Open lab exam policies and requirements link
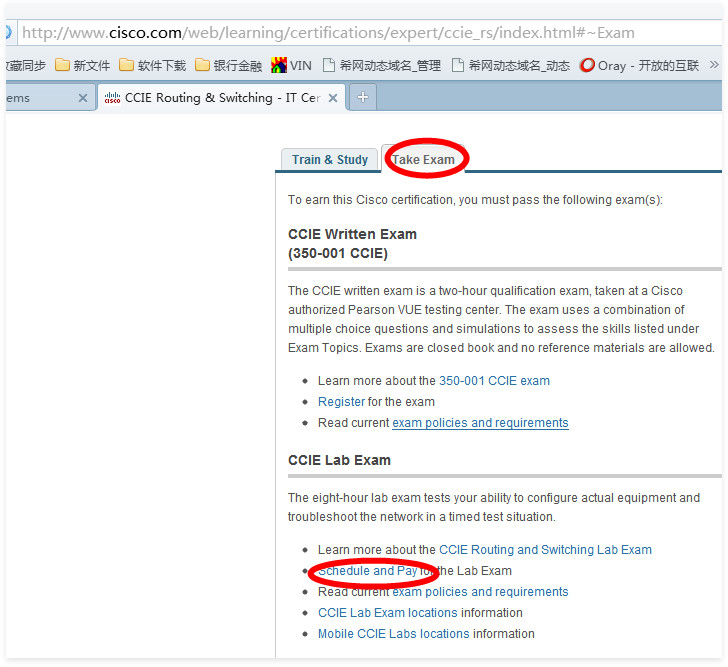 point(480,592)
